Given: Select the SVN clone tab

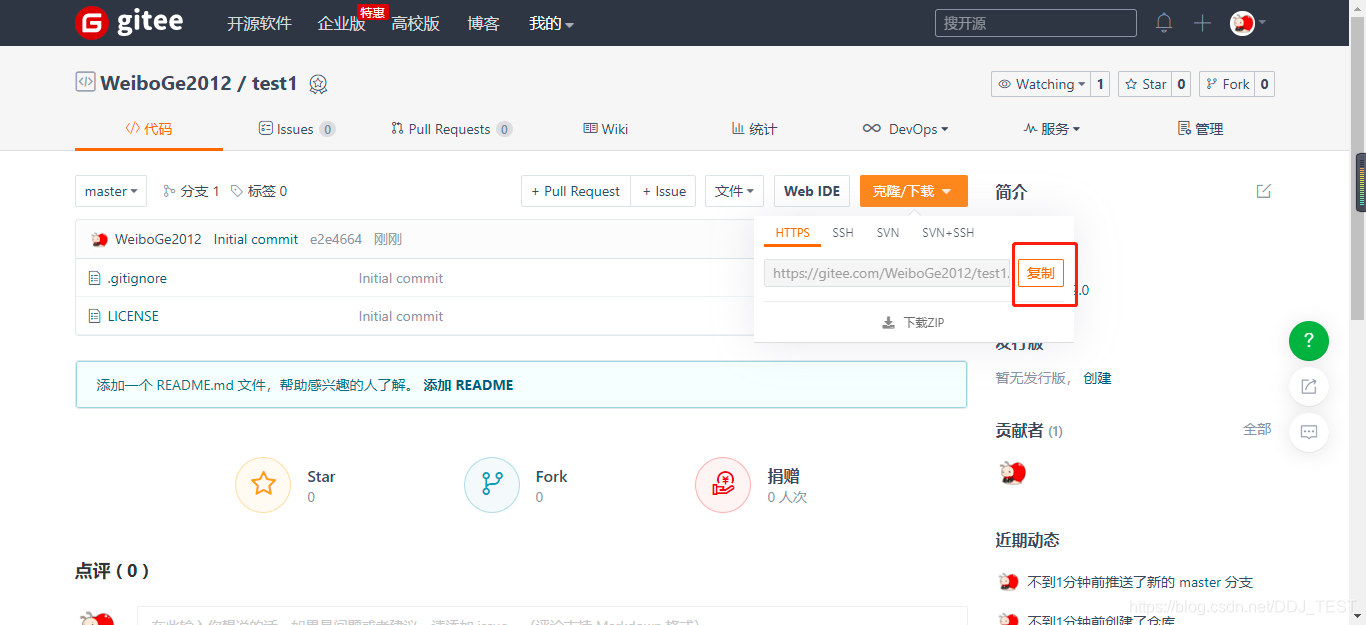Looking at the screenshot, I should 888,233.
